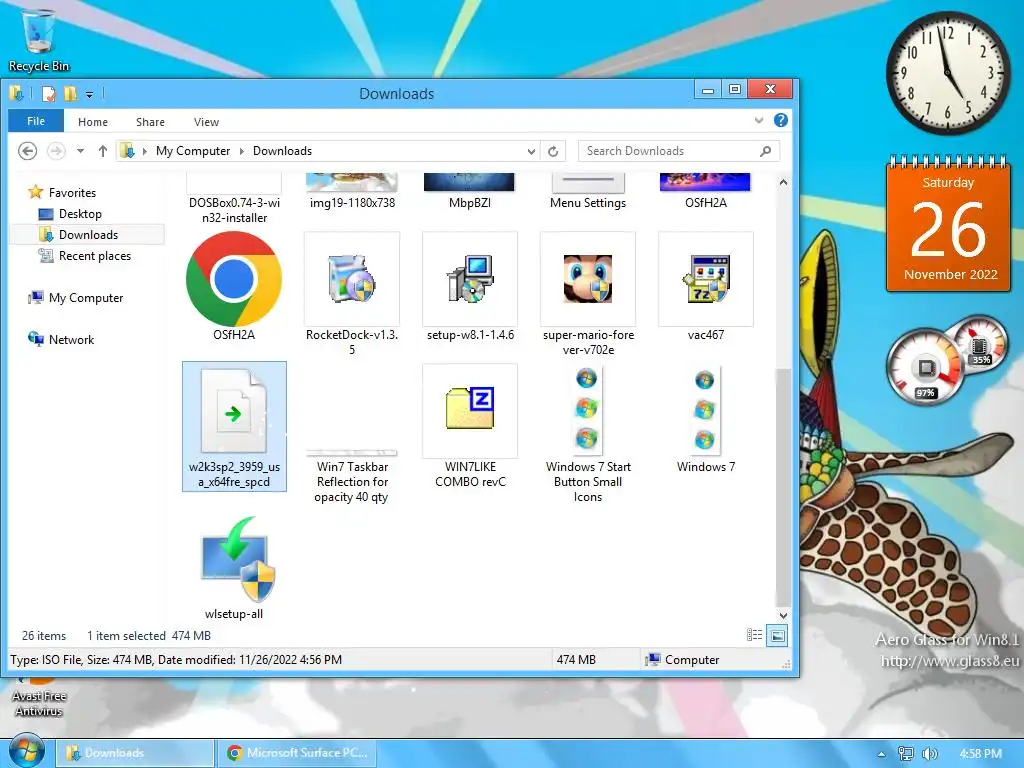The width and height of the screenshot is (1024, 768).
Task: Expand My Computer breadcrumb arrow
Action: pos(242,152)
